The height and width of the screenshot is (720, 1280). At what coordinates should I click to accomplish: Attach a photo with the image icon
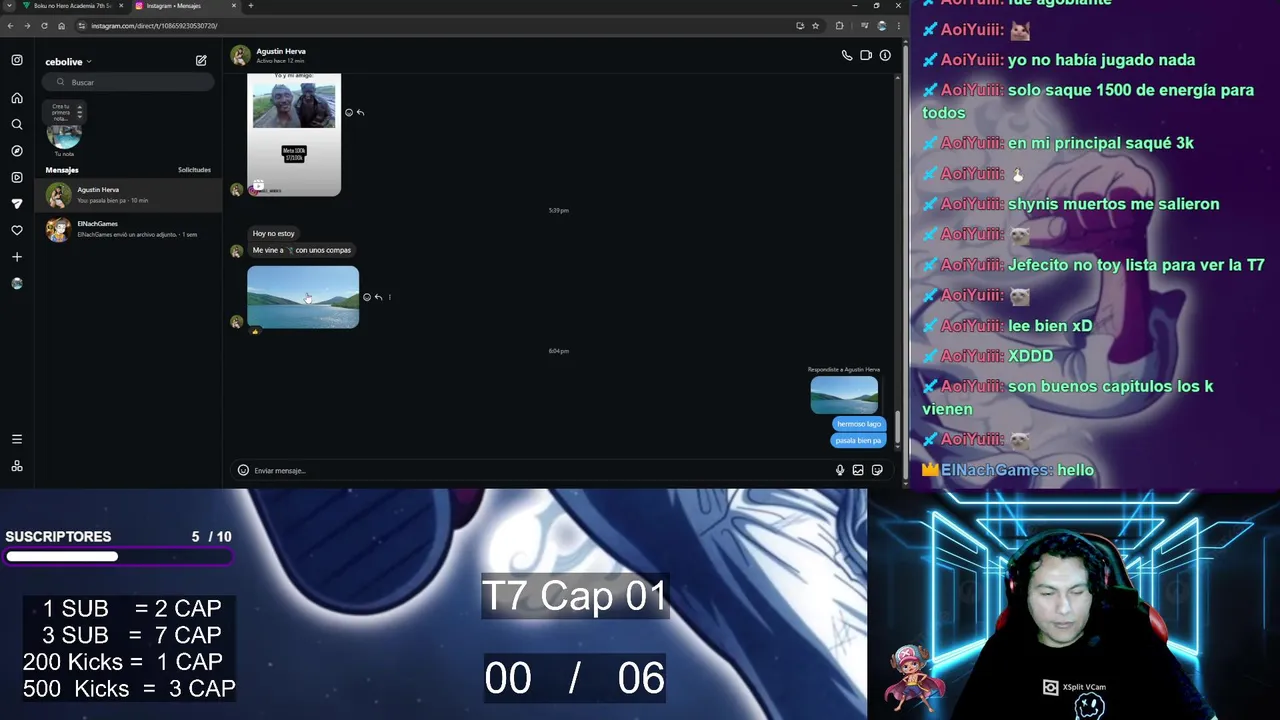(858, 470)
